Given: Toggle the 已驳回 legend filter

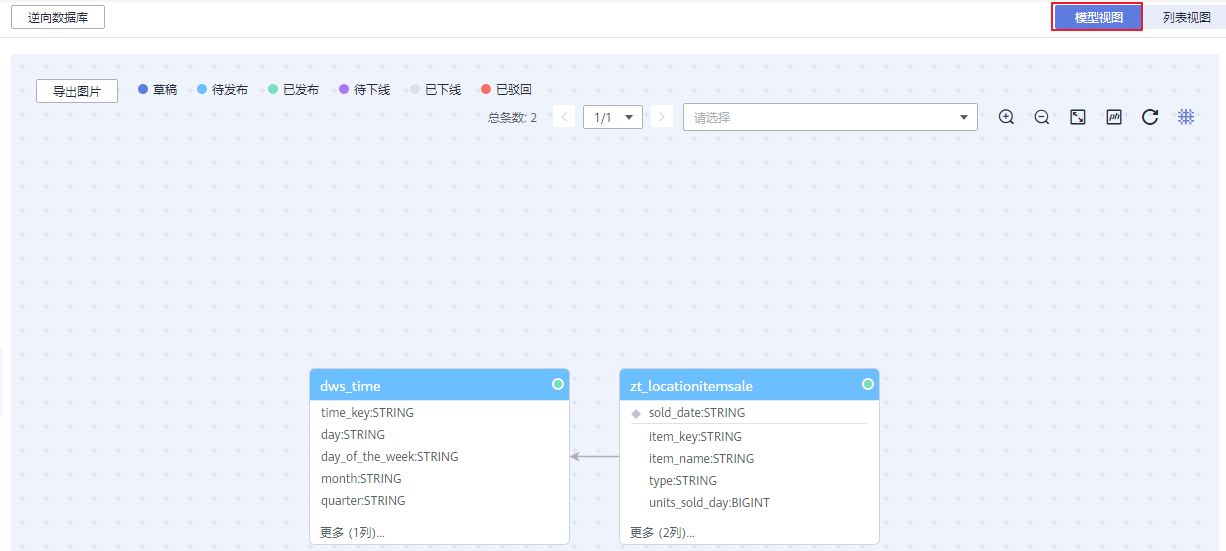Looking at the screenshot, I should click(x=506, y=90).
